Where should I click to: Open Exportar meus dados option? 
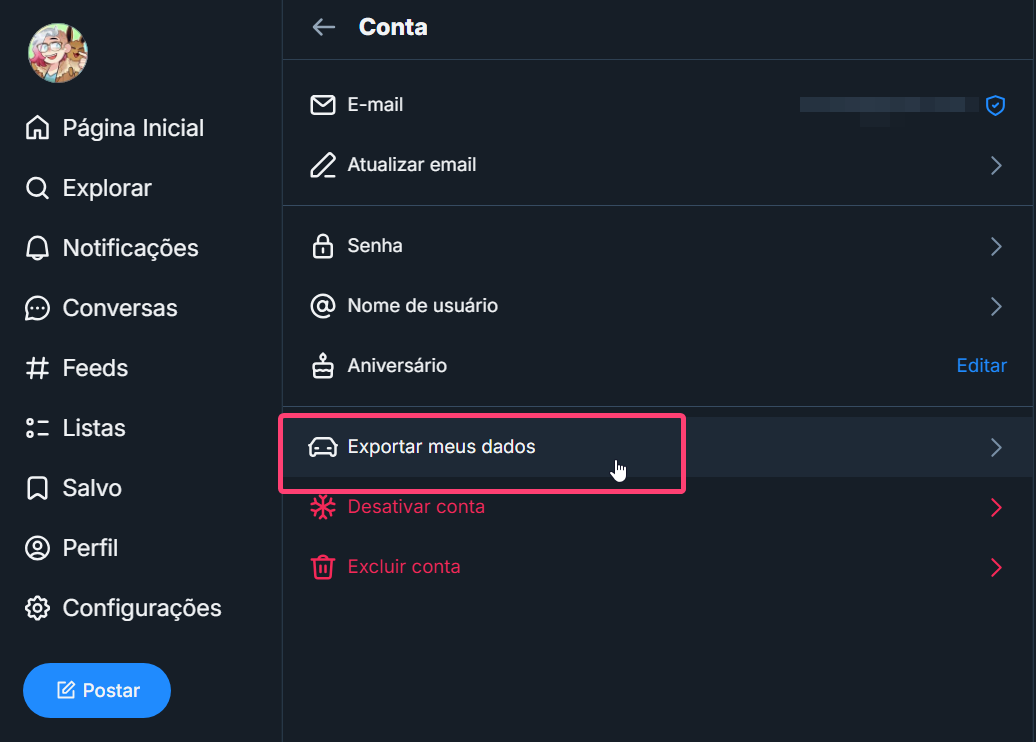click(441, 447)
